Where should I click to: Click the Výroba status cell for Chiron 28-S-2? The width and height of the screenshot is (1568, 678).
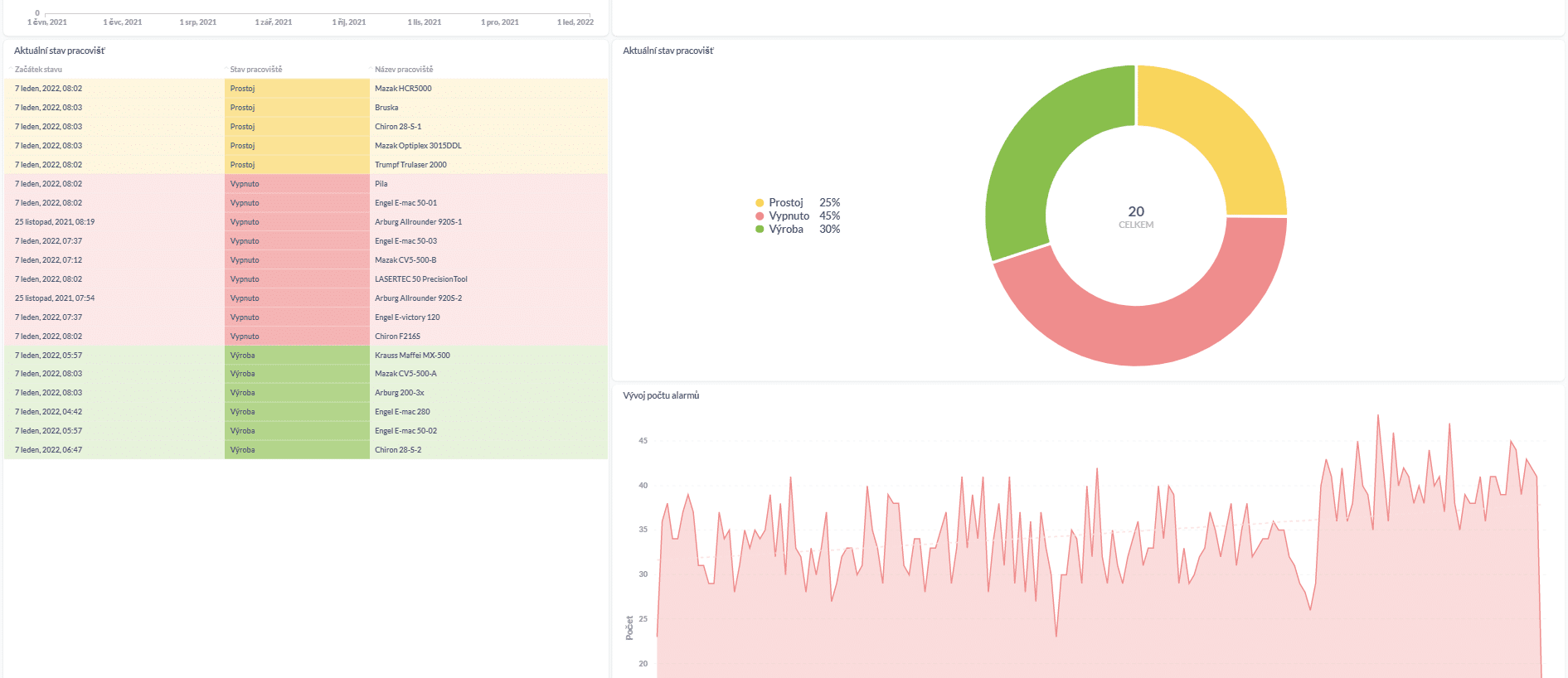pyautogui.click(x=297, y=450)
